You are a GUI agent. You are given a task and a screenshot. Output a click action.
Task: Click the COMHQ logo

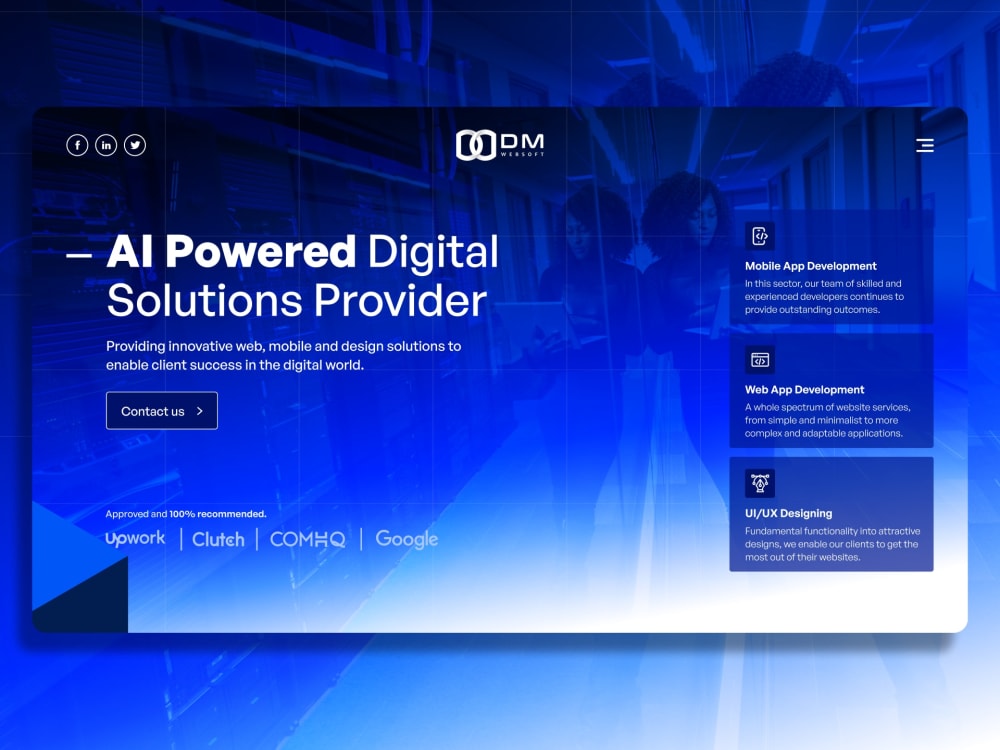click(x=307, y=540)
